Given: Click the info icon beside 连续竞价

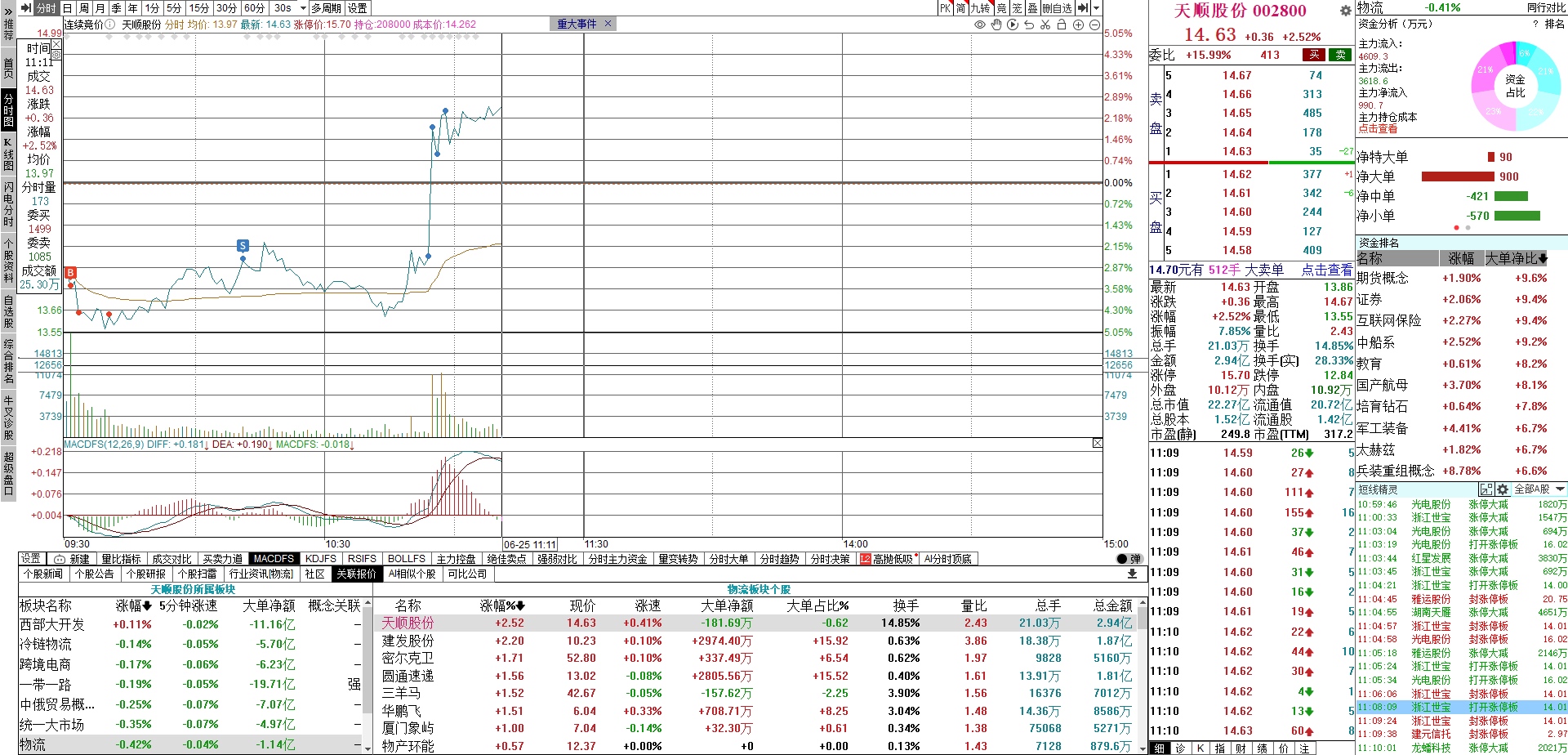Looking at the screenshot, I should 111,25.
